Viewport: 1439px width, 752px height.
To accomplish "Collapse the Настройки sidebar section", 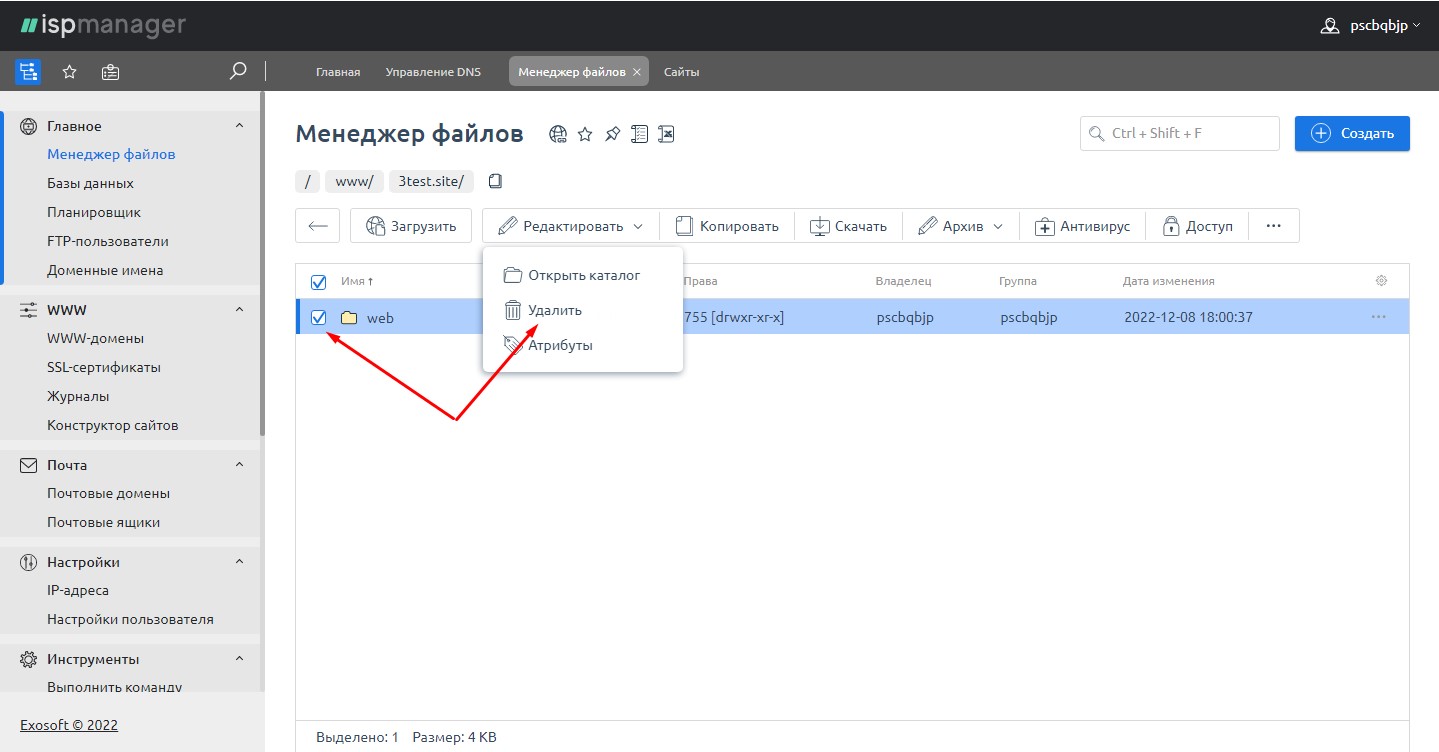I will pos(239,562).
